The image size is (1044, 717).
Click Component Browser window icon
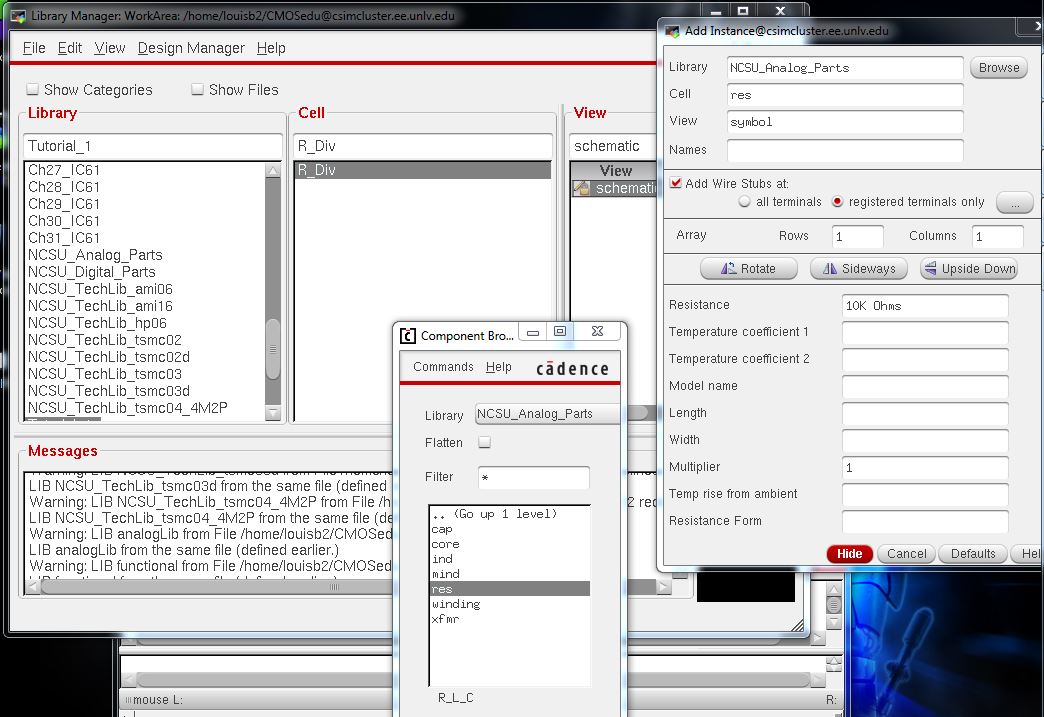pyautogui.click(x=408, y=336)
